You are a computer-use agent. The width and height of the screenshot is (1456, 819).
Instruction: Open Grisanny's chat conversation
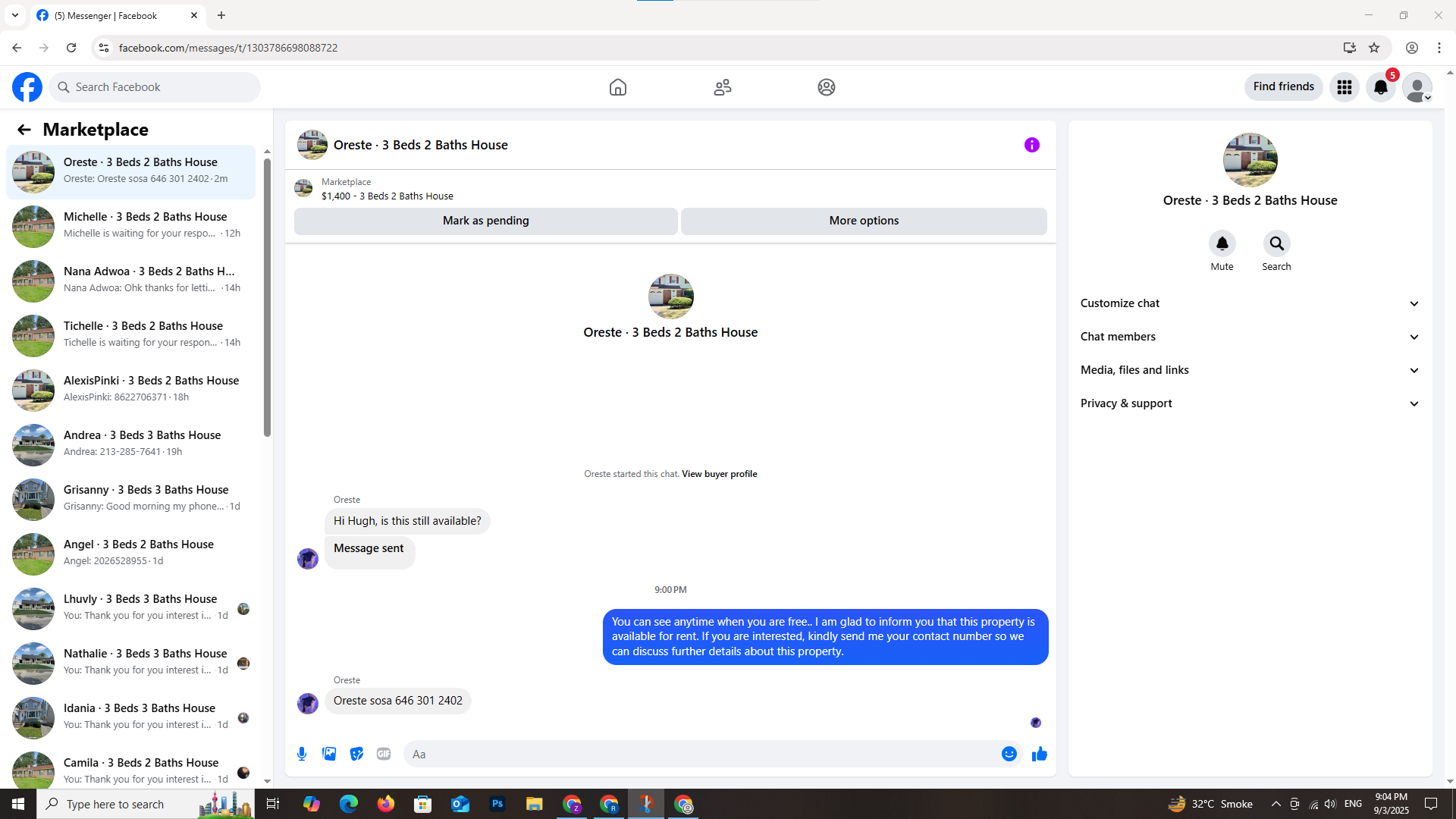pyautogui.click(x=130, y=500)
